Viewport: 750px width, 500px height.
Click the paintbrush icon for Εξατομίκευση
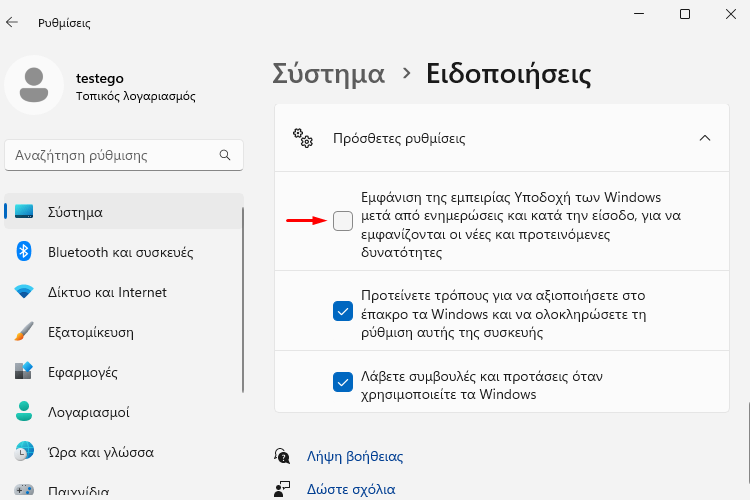tap(24, 332)
